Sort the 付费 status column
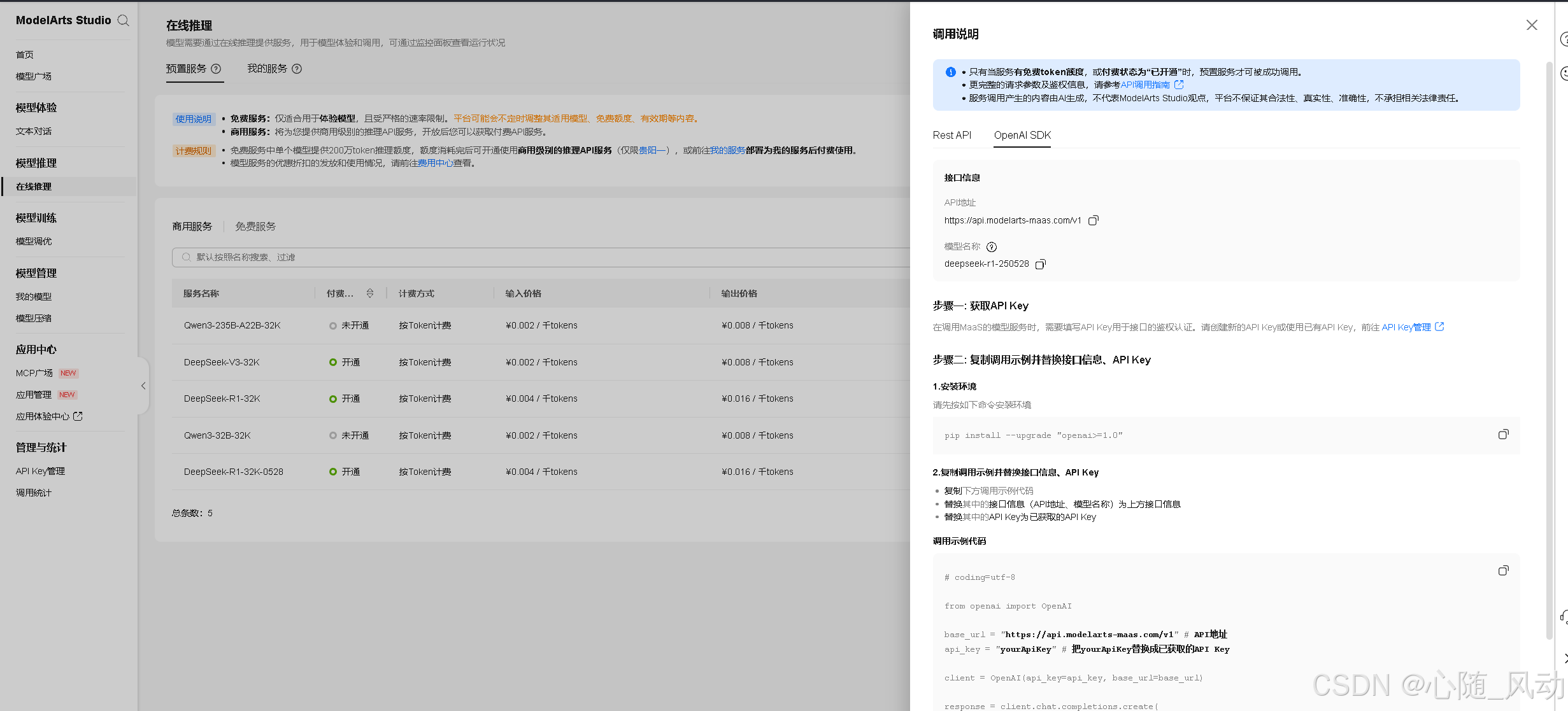 coord(370,293)
